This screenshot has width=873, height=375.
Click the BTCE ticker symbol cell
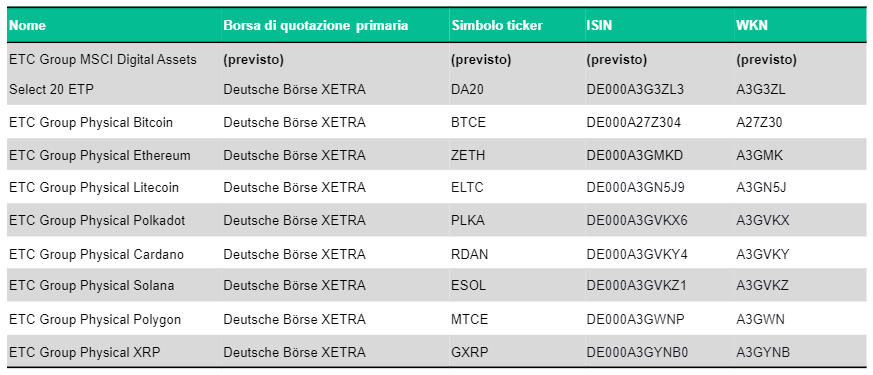(x=468, y=122)
